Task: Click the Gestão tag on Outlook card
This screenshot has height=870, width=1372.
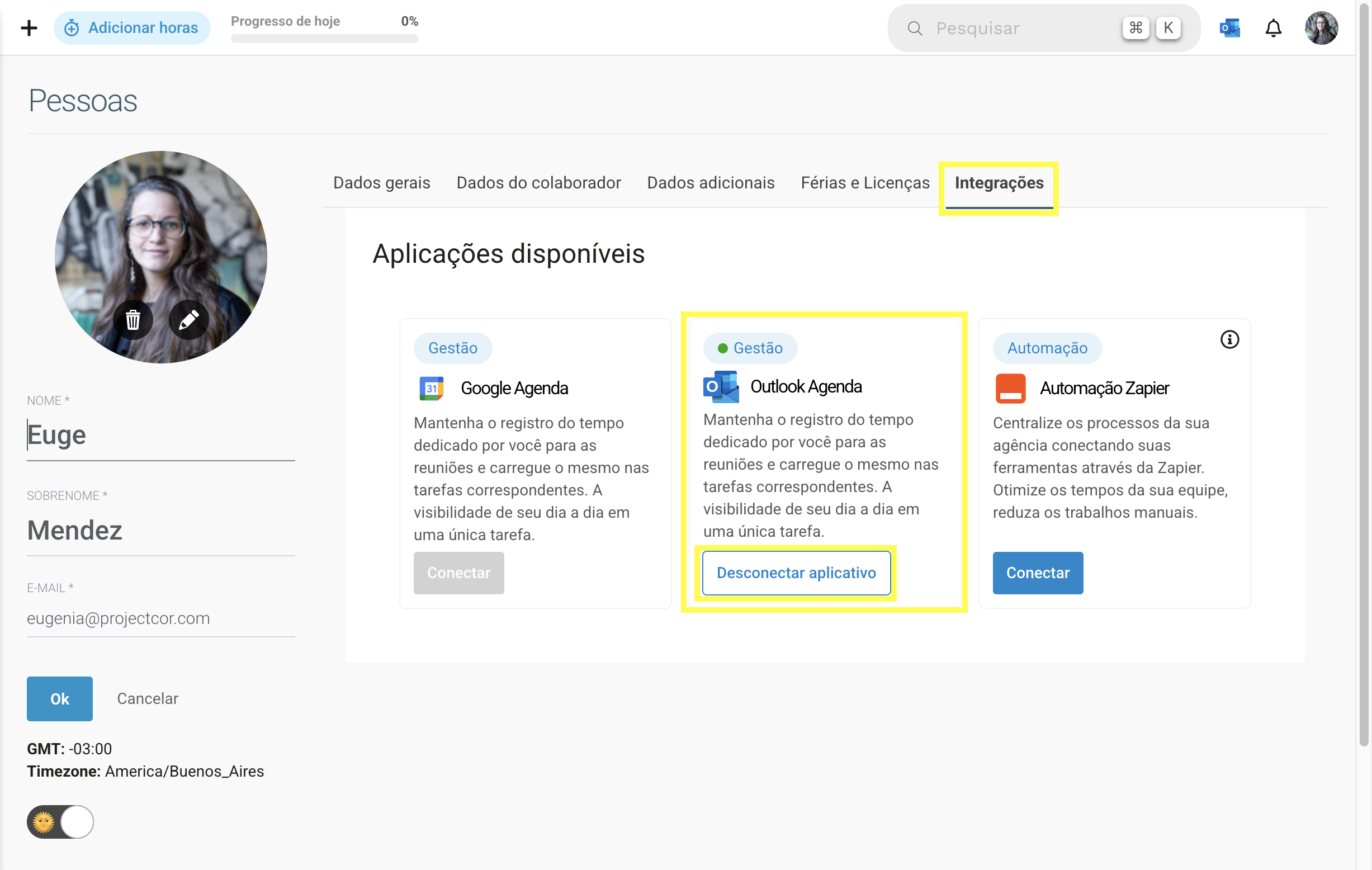Action: pos(750,348)
